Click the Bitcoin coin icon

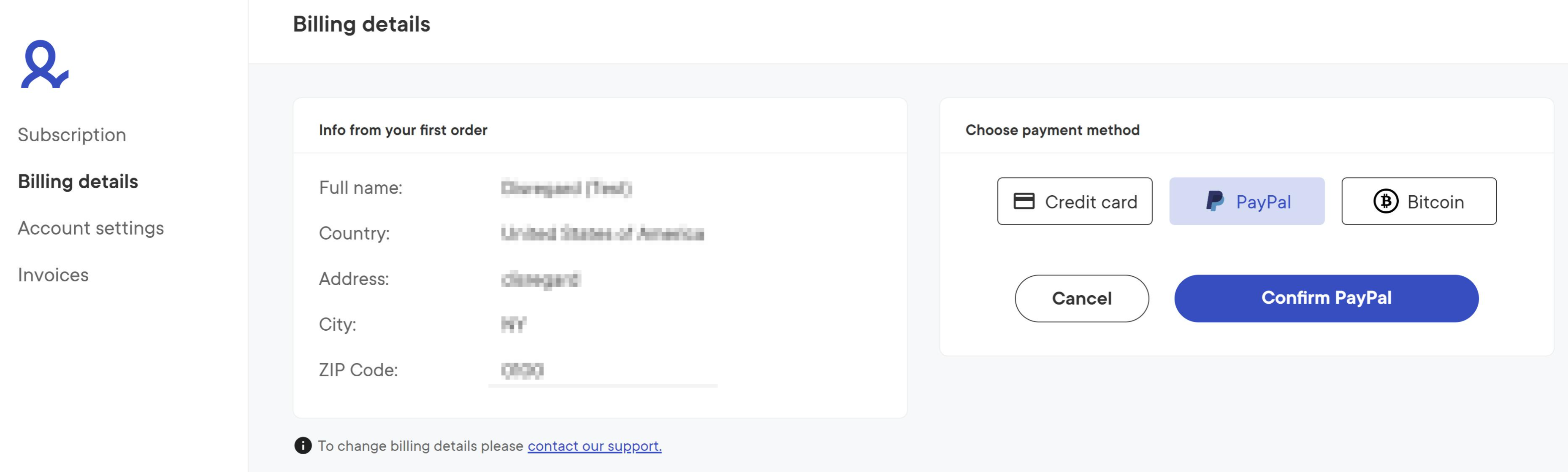(x=1385, y=201)
